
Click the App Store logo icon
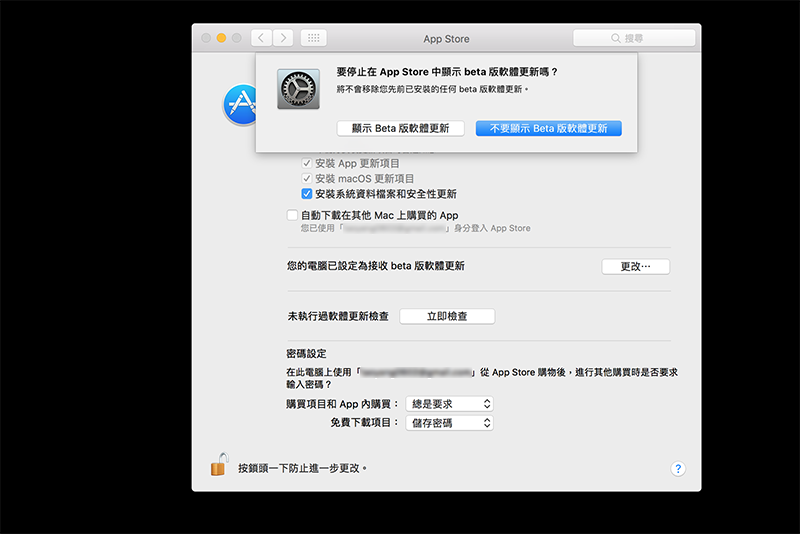(240, 105)
